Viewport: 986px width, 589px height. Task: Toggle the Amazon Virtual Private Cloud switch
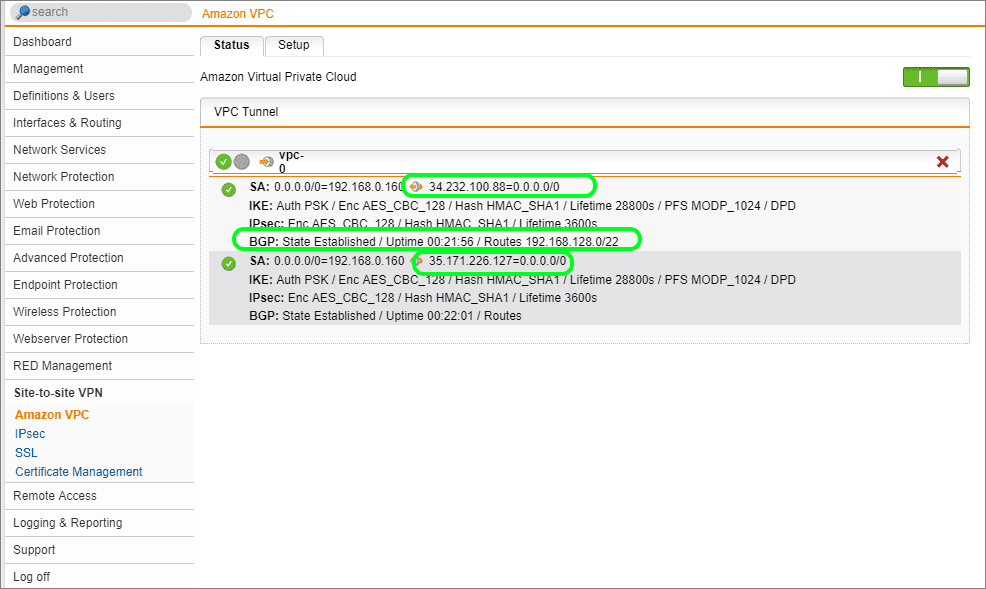[936, 77]
